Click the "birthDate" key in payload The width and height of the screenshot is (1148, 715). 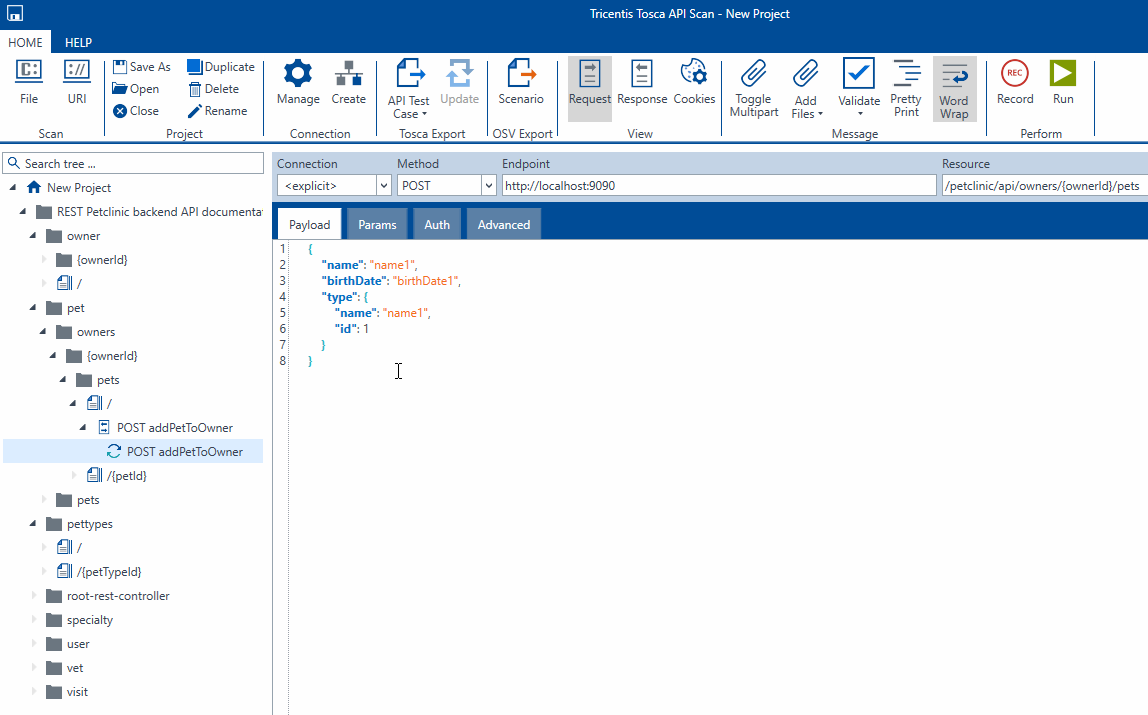[x=352, y=281]
